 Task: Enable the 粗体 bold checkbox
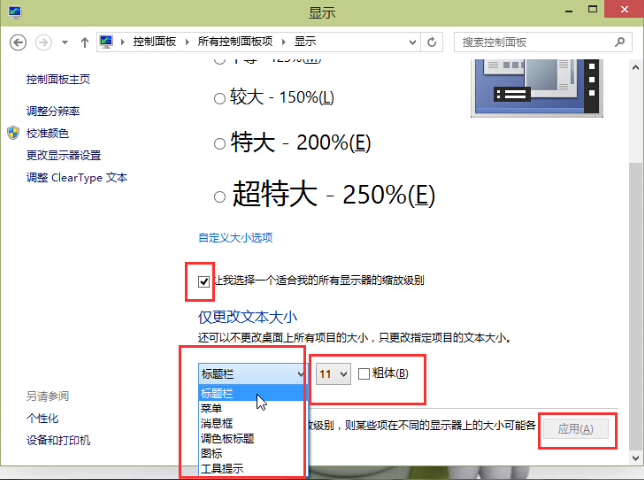pos(364,374)
